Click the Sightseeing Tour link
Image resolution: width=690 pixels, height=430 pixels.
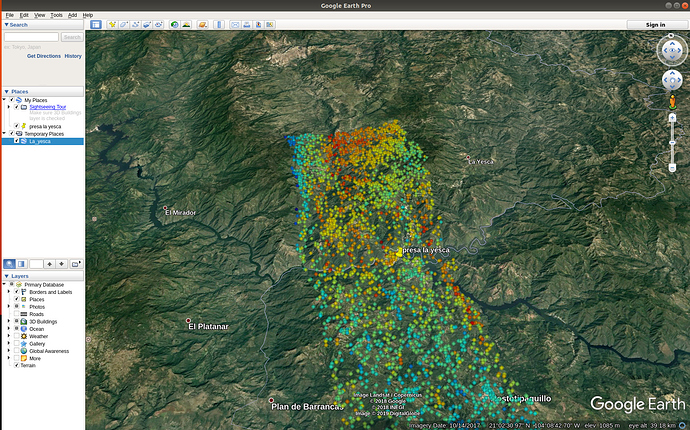click(48, 107)
